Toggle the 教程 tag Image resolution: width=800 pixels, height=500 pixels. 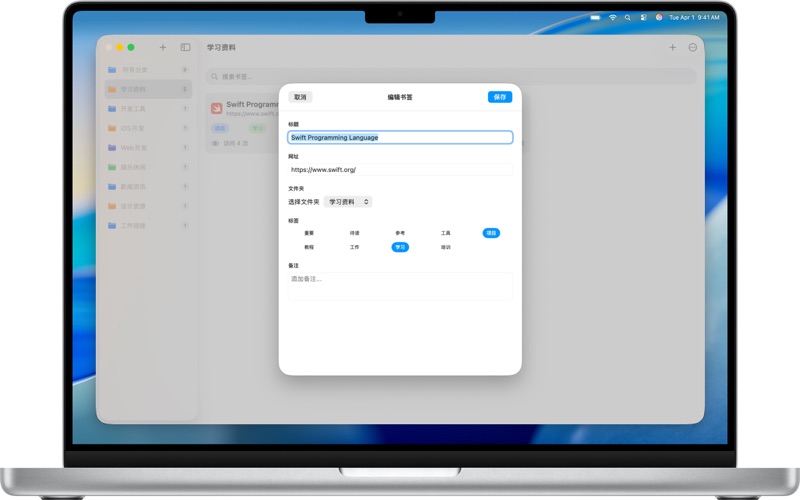pos(309,247)
